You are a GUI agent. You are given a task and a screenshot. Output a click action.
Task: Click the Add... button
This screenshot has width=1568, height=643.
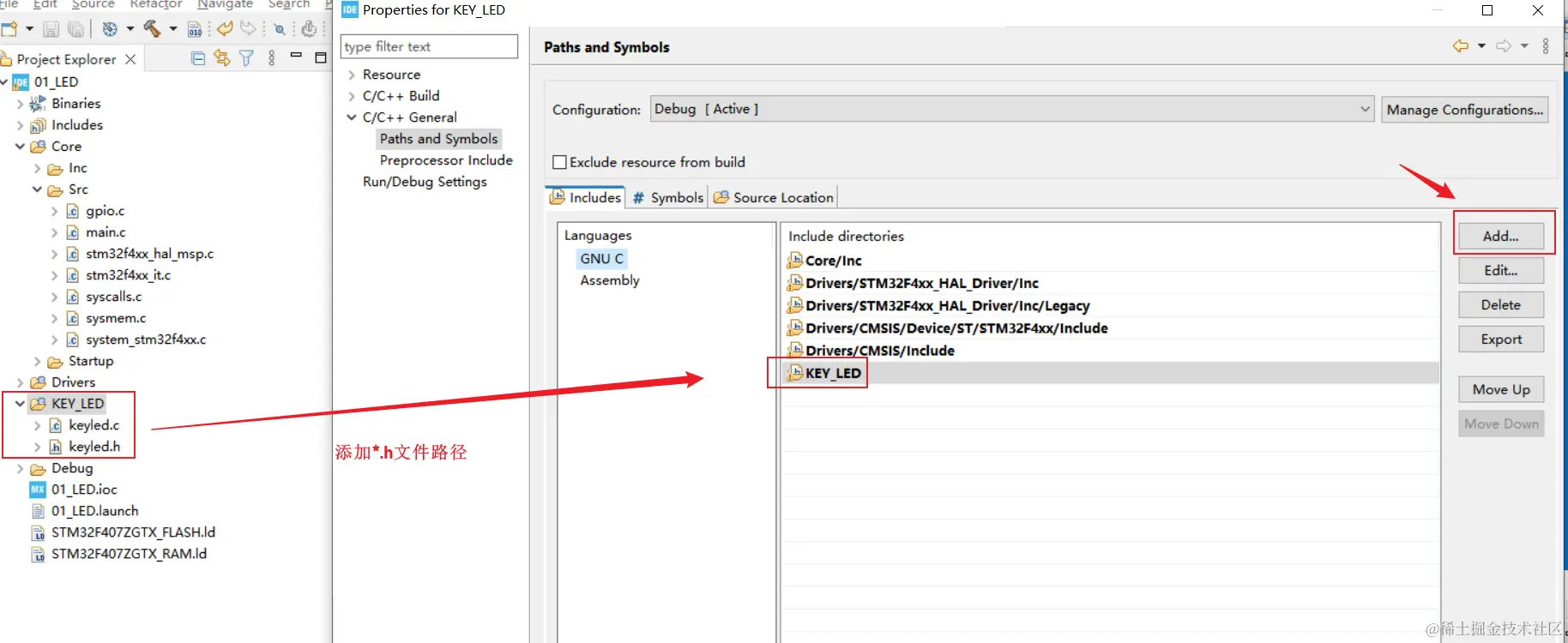point(1501,236)
